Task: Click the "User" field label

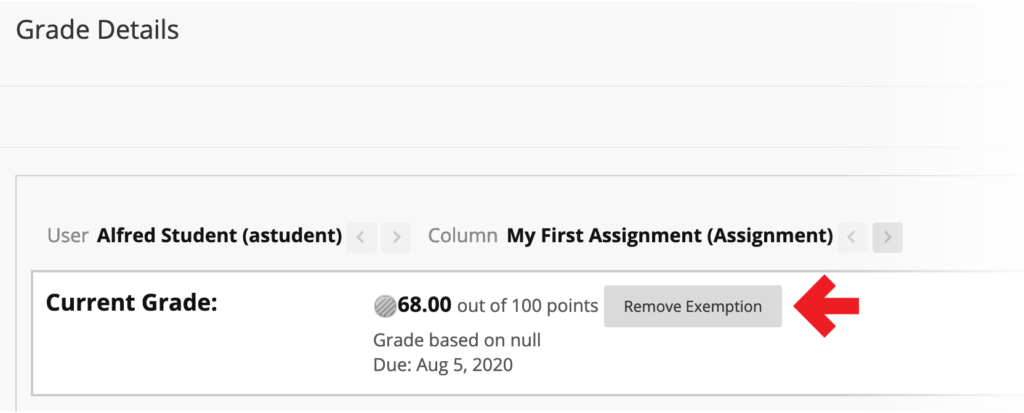Action: coord(68,237)
